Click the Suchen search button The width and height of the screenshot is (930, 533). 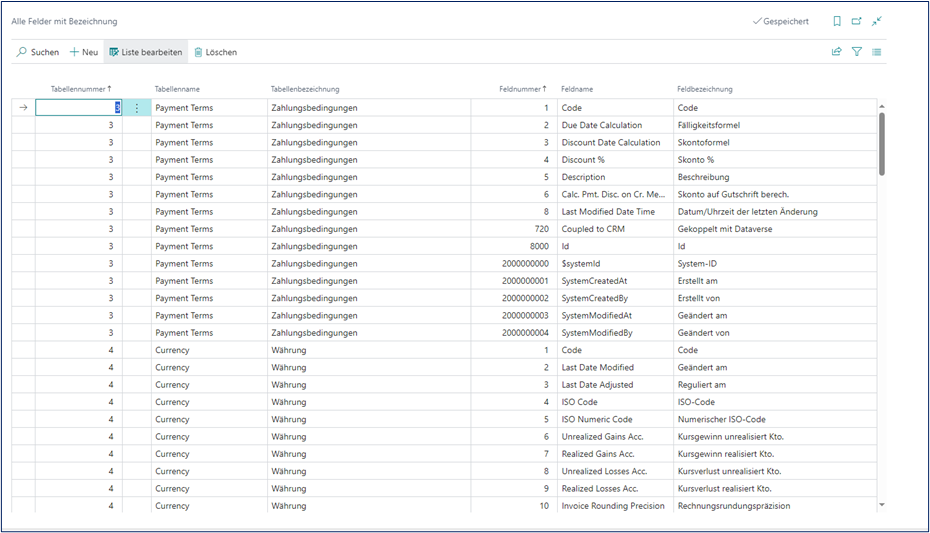click(38, 52)
